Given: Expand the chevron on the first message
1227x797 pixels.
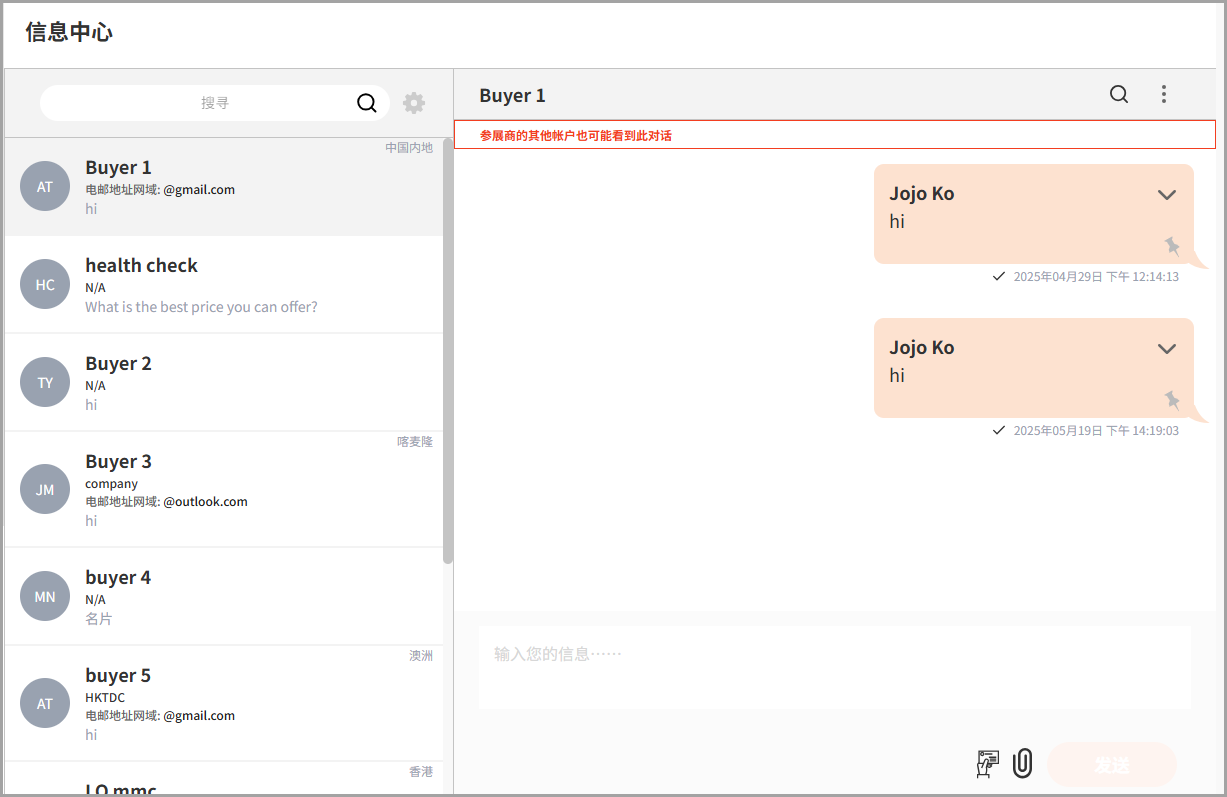Looking at the screenshot, I should (x=1166, y=195).
